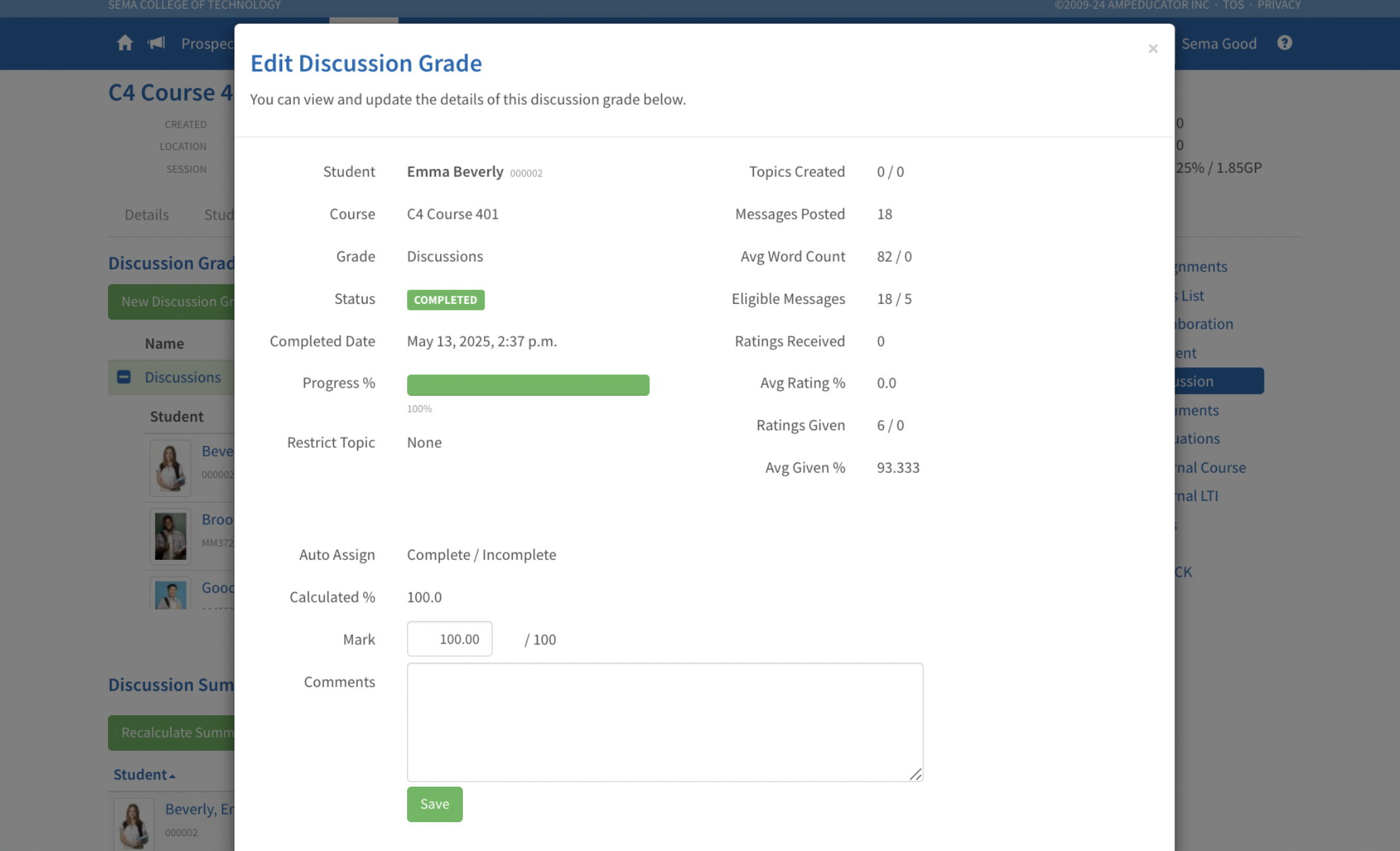1400x851 pixels.
Task: Close the Edit Discussion Grade dialog
Action: 1153,49
